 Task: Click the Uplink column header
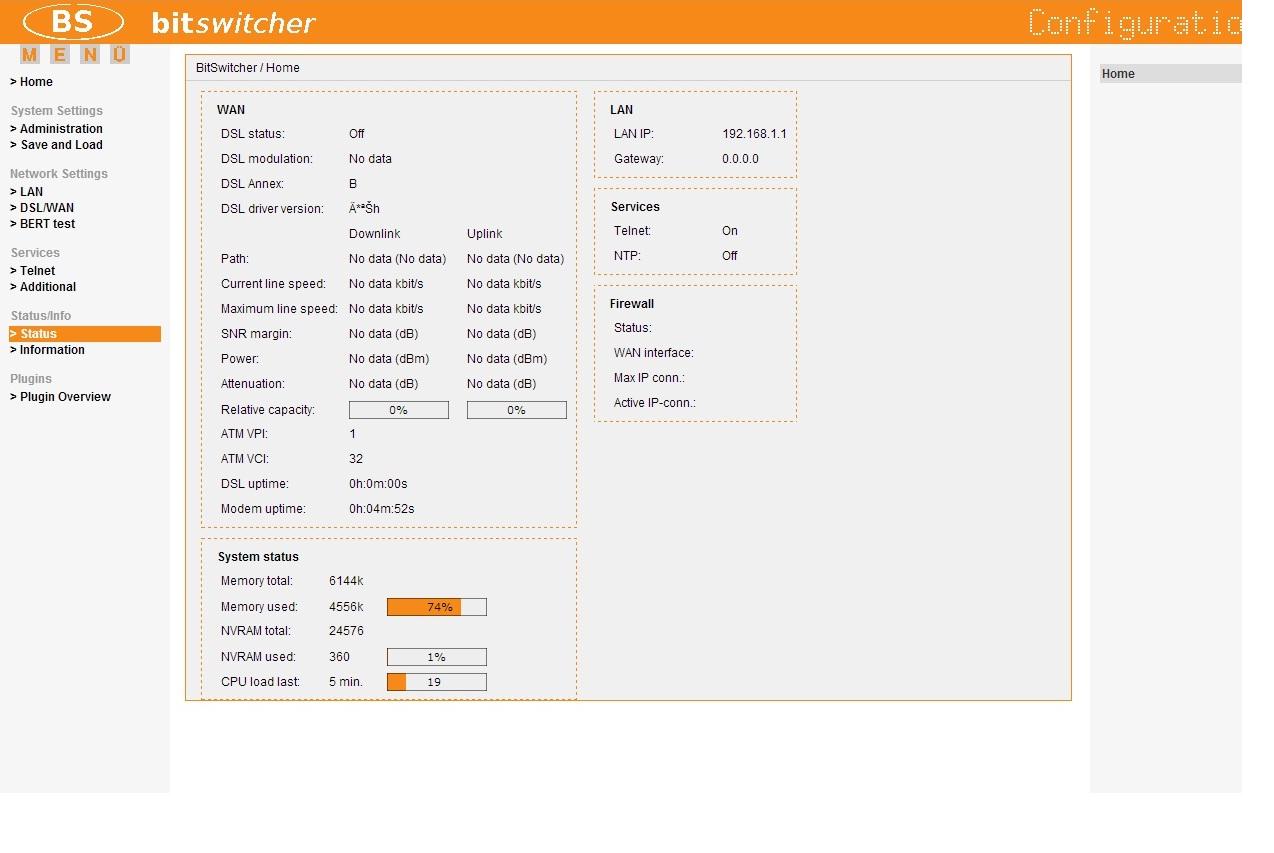[x=485, y=234]
